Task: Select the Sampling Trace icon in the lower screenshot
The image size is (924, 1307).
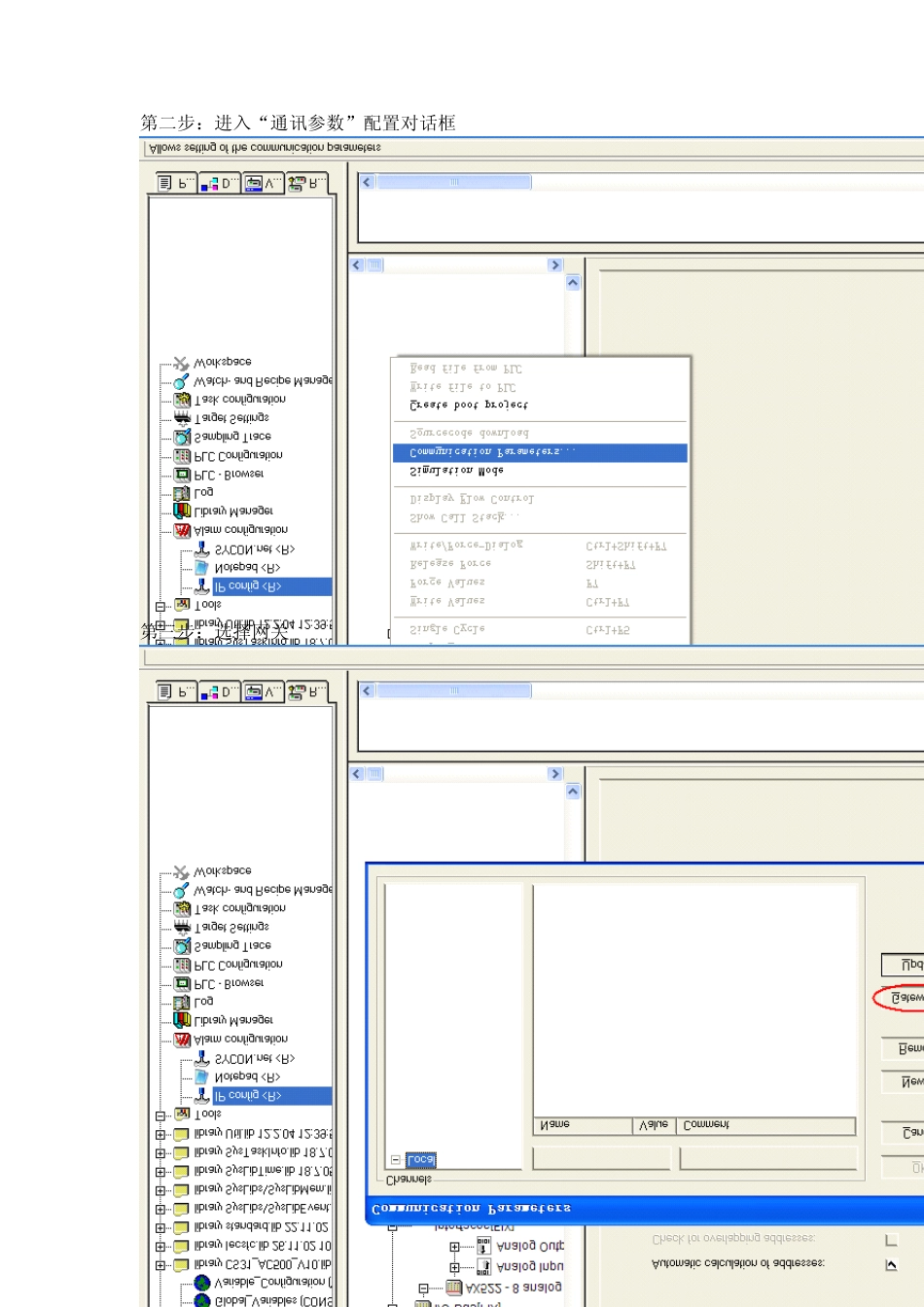Action: [x=182, y=946]
